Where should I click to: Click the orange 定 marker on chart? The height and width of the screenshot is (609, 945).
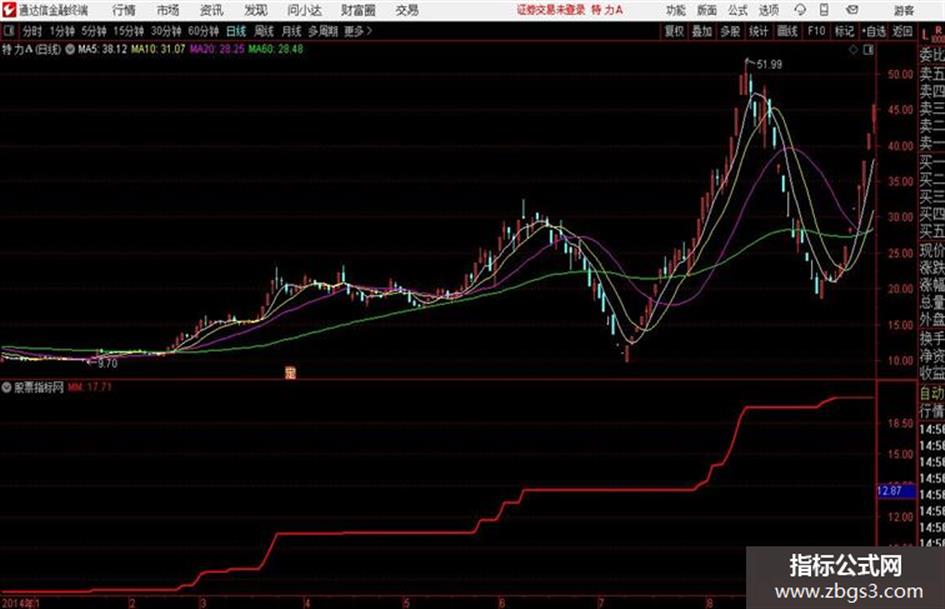coord(290,373)
